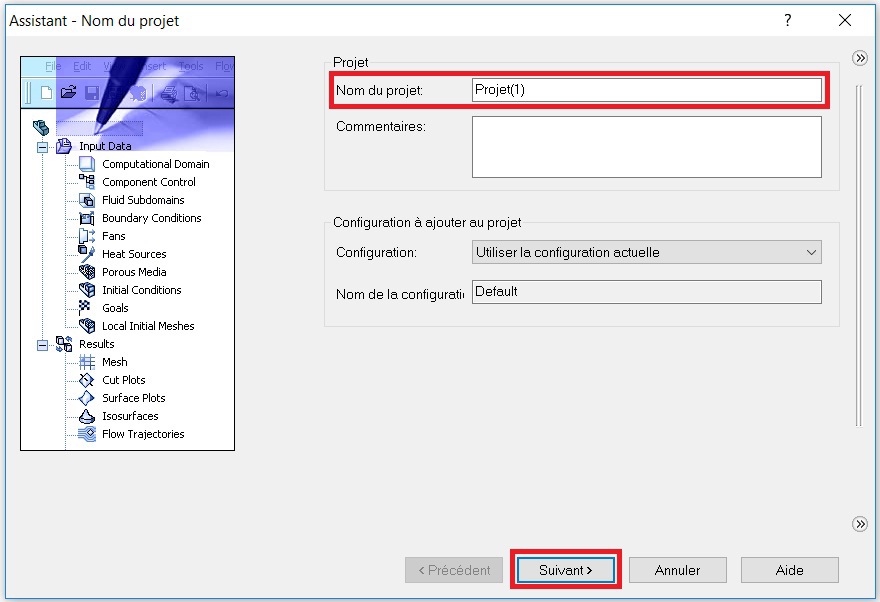Click the greyed Précédent button
The image size is (880, 602).
(x=453, y=570)
